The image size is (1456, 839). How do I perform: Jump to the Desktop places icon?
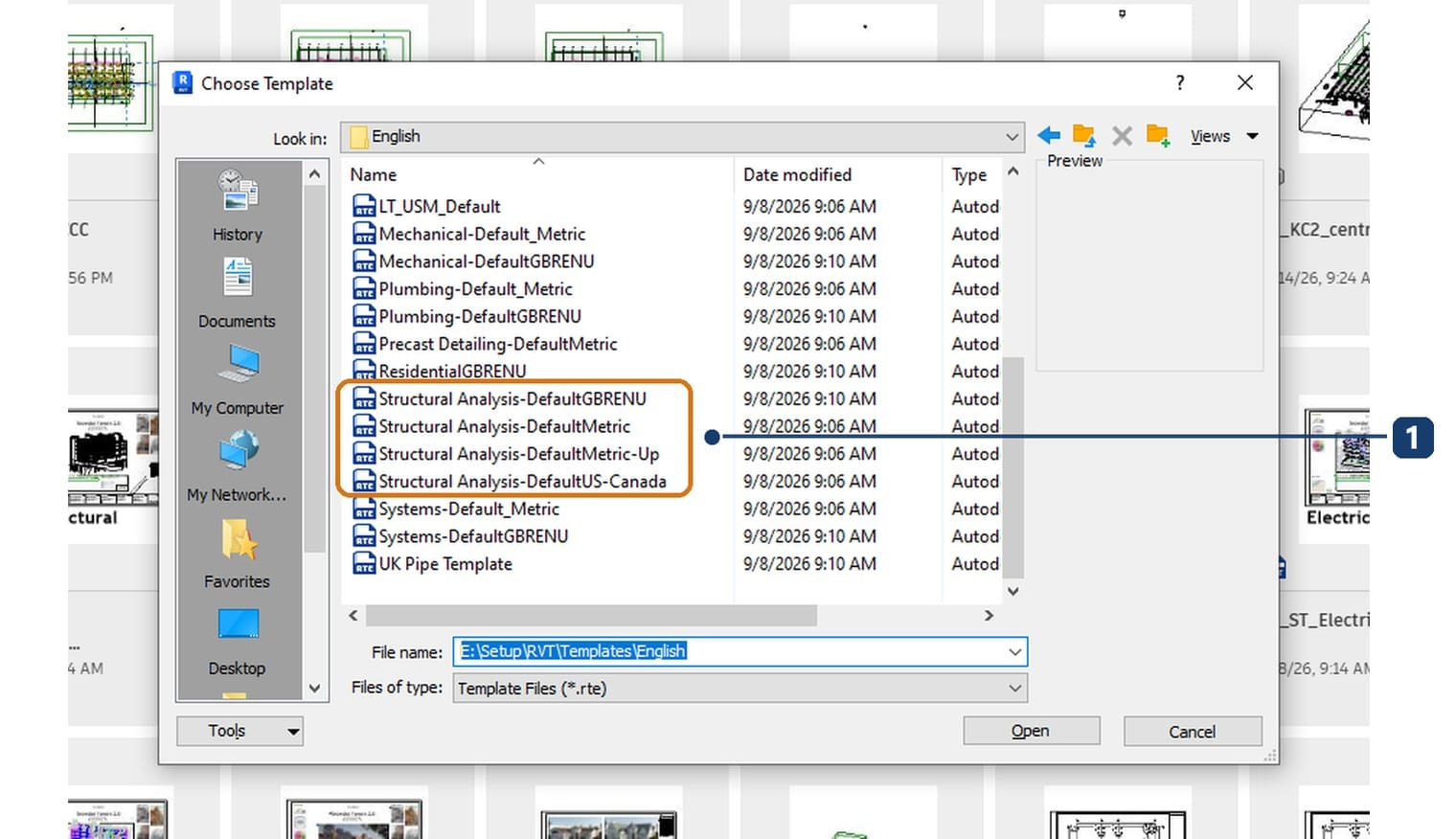coord(238,624)
